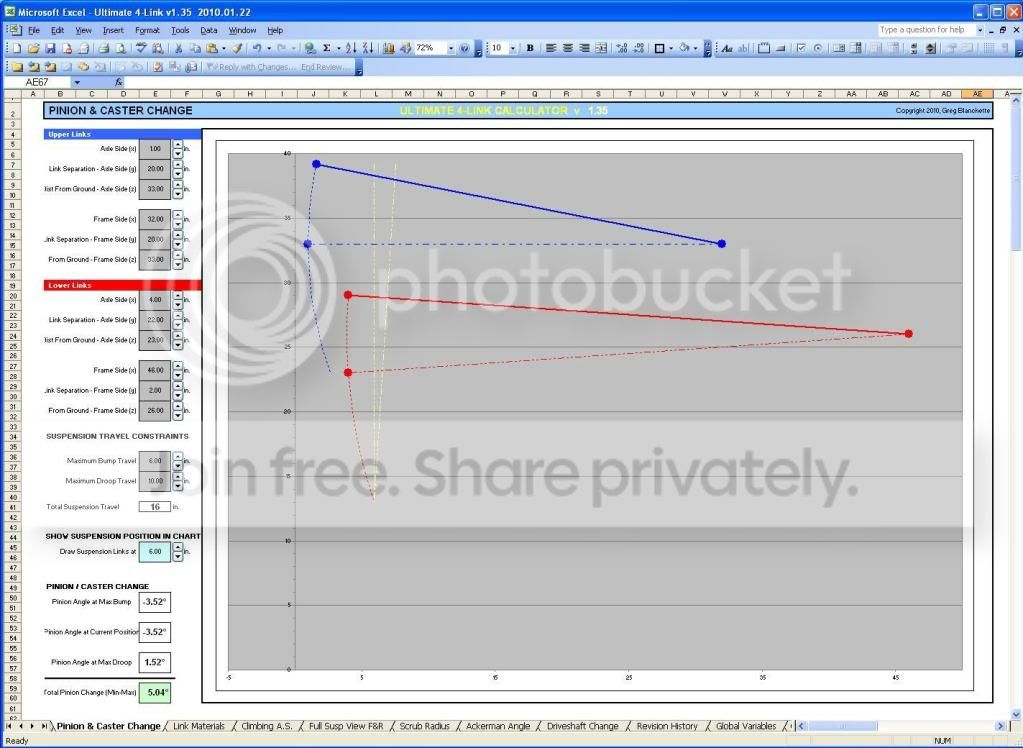Open the Fill Color paint bucket
This screenshot has height=748, width=1023.
click(684, 48)
